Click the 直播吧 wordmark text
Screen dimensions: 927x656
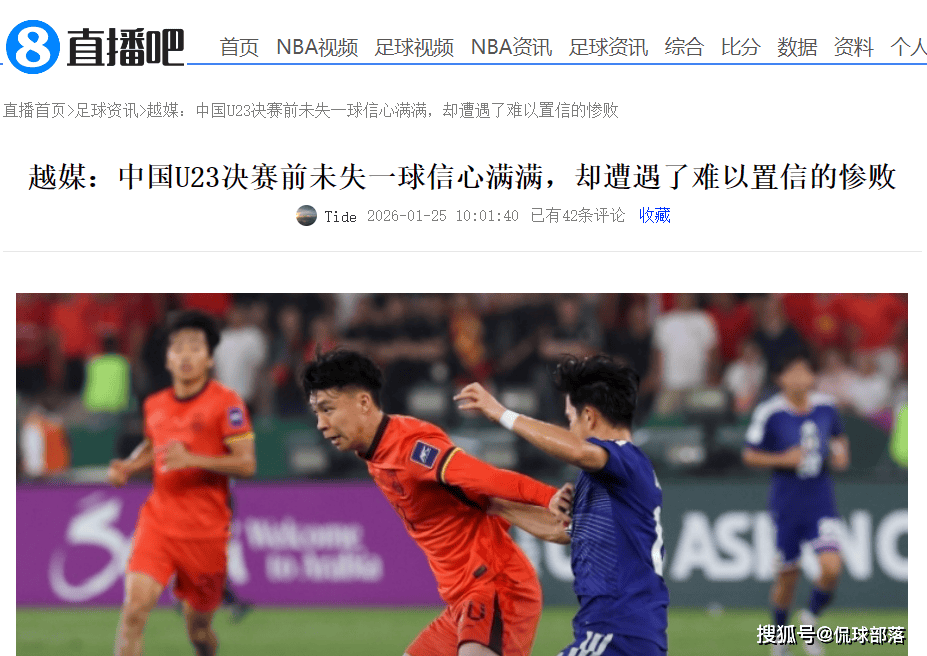point(125,47)
